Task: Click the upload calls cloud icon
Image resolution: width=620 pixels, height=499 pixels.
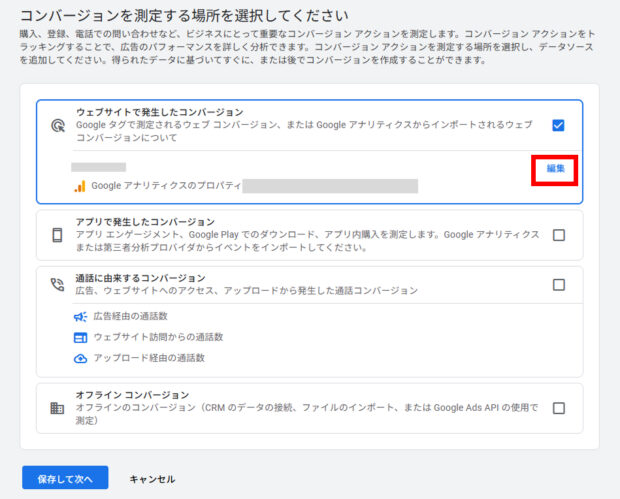Action: click(x=80, y=358)
